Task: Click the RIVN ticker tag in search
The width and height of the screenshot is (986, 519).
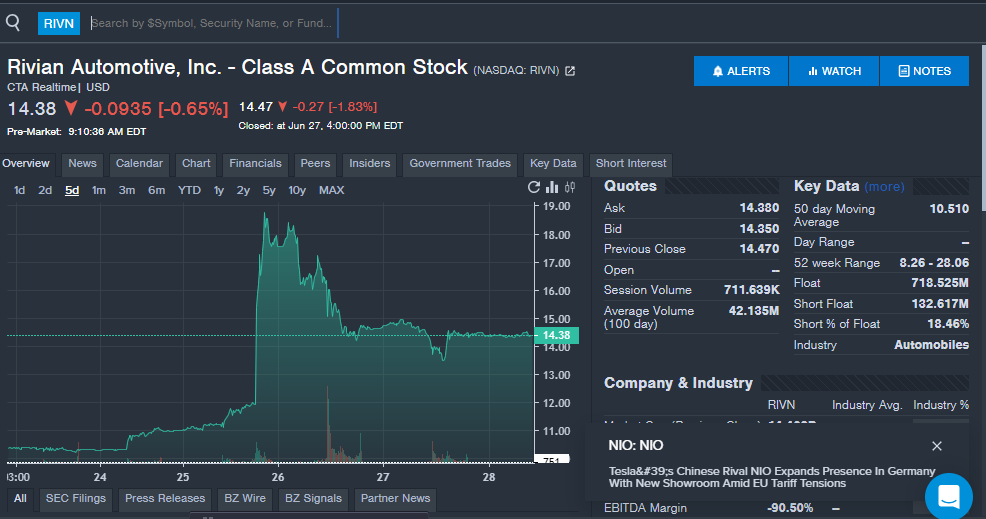Action: tap(58, 23)
